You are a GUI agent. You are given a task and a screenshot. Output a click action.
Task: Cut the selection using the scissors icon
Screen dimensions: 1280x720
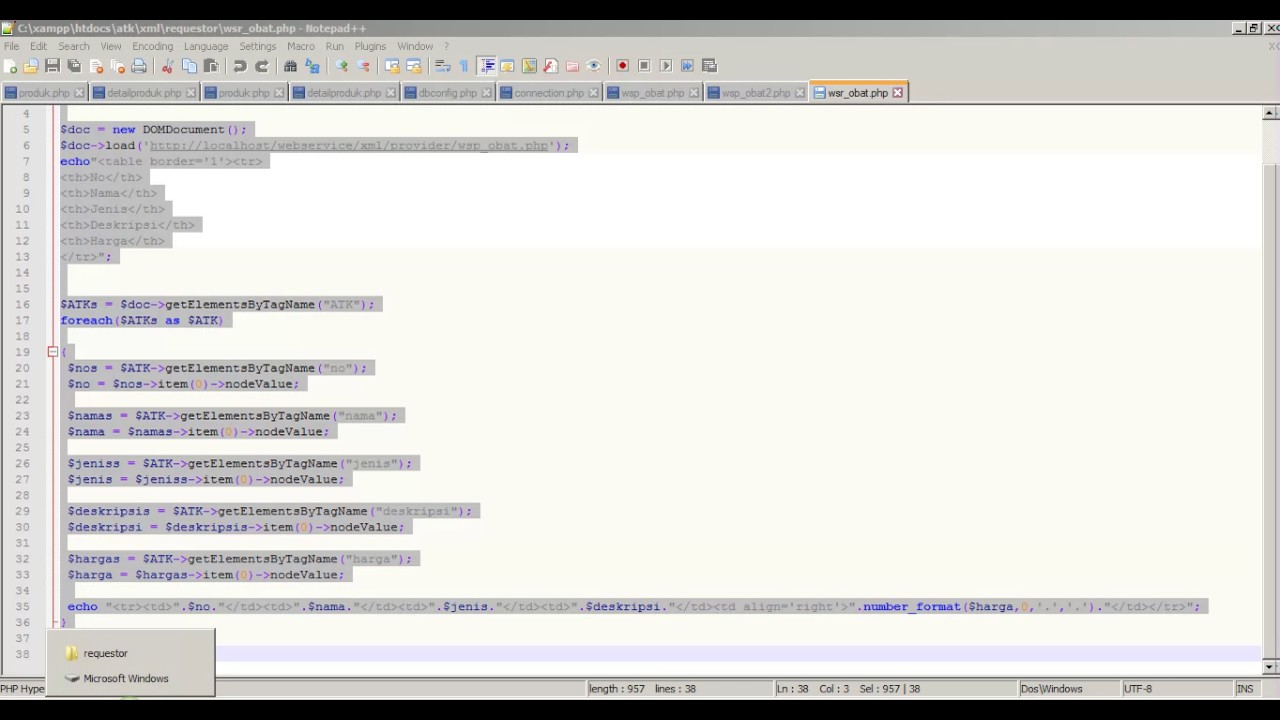167,66
